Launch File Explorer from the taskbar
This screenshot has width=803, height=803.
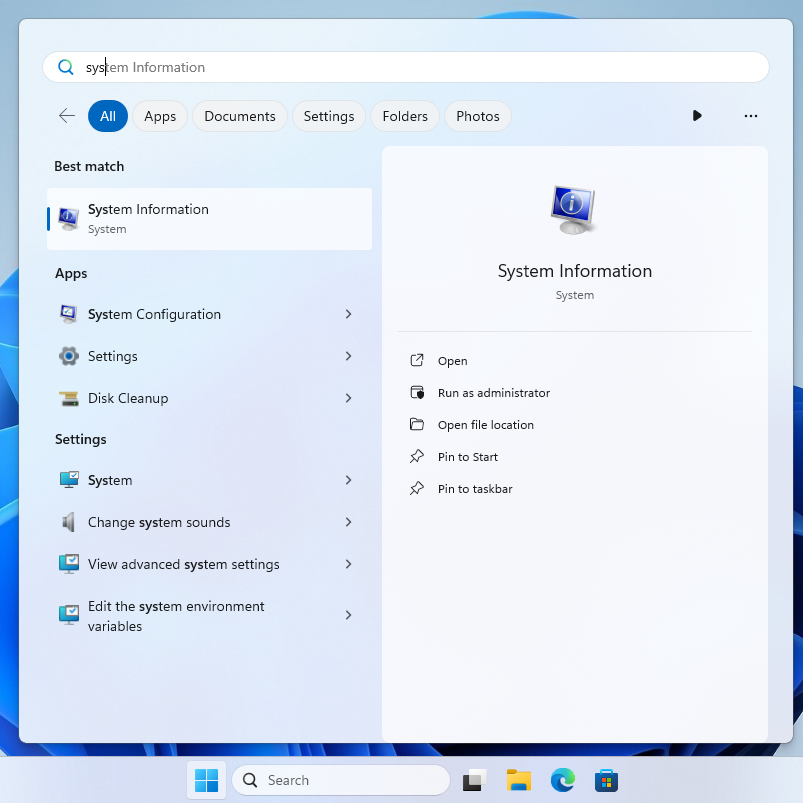coord(519,780)
